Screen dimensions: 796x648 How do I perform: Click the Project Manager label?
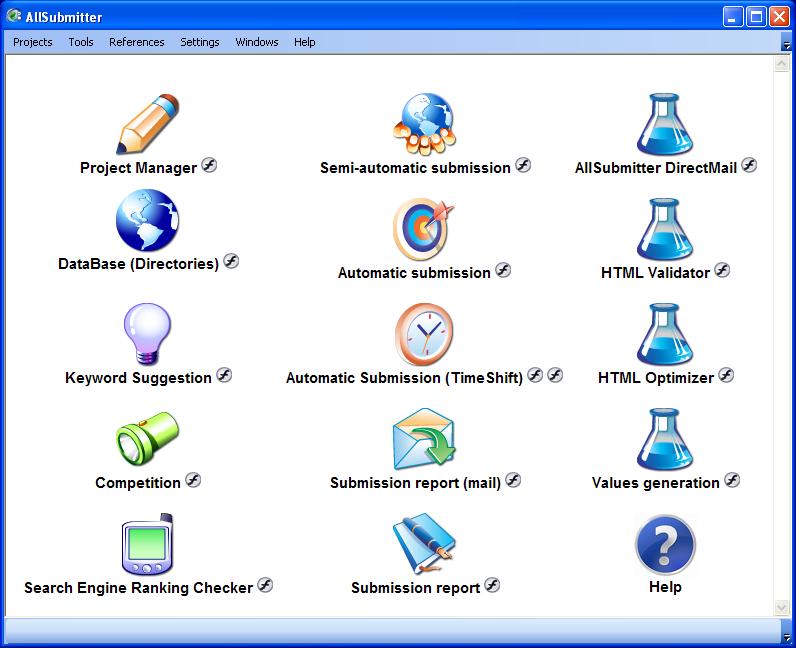pyautogui.click(x=138, y=168)
